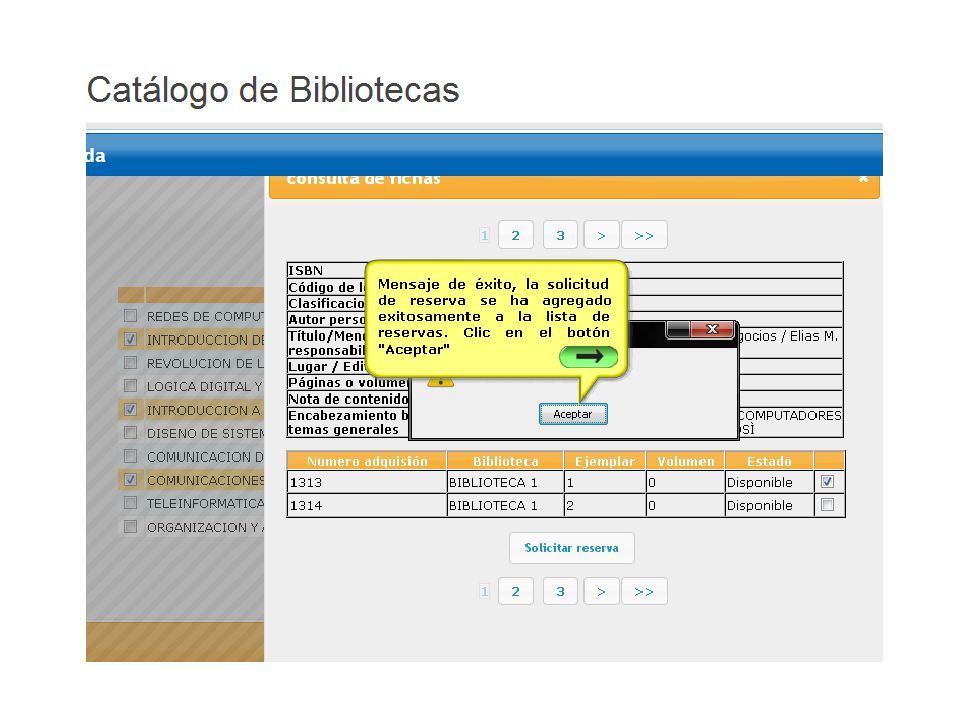The height and width of the screenshot is (720, 960).
Task: Jump to last page in bottom pagination
Action: [x=644, y=591]
